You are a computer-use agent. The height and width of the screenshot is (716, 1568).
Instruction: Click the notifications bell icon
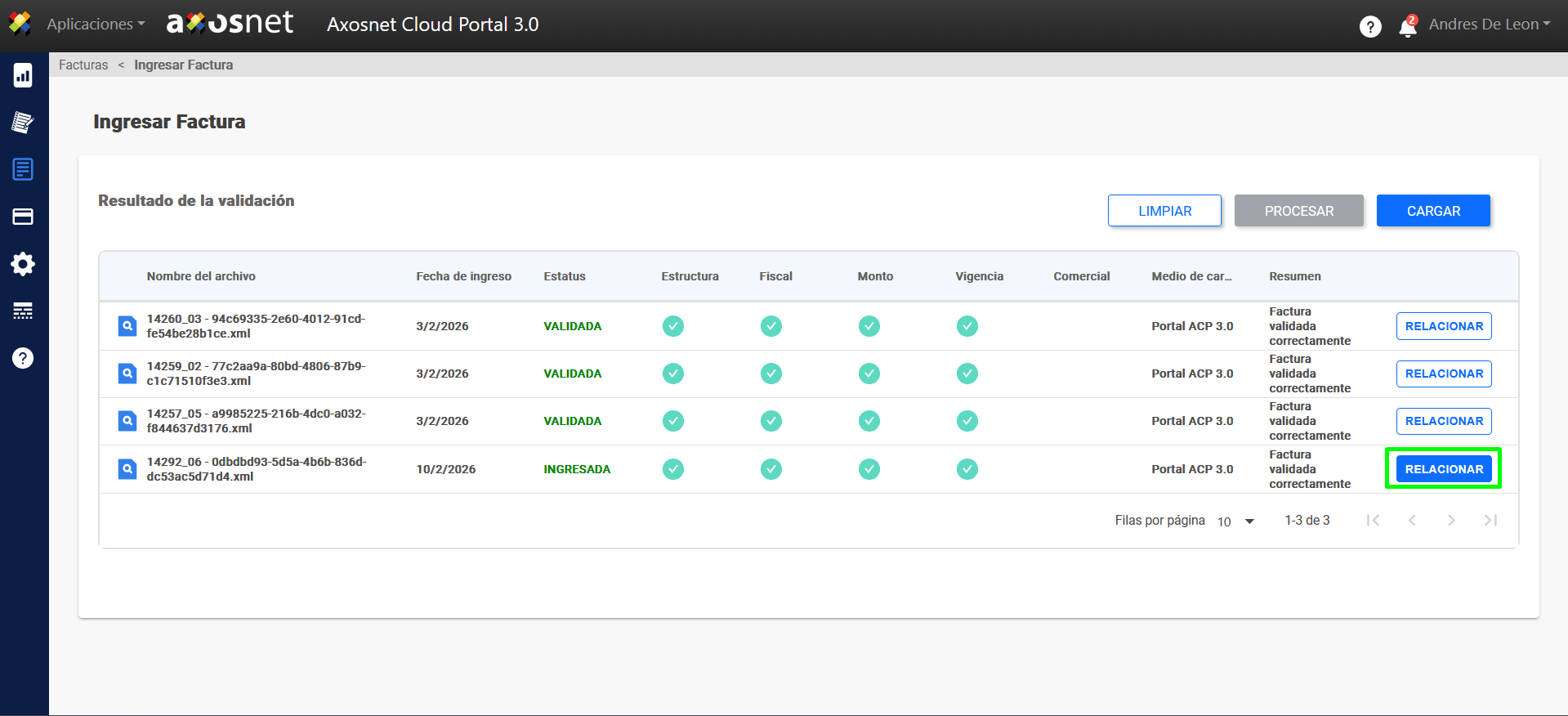[x=1407, y=27]
